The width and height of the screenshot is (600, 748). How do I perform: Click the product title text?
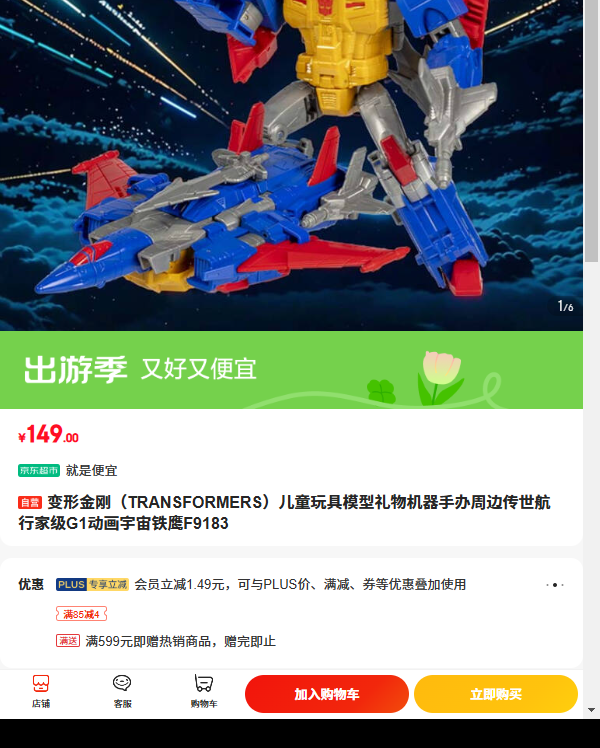[x=284, y=513]
